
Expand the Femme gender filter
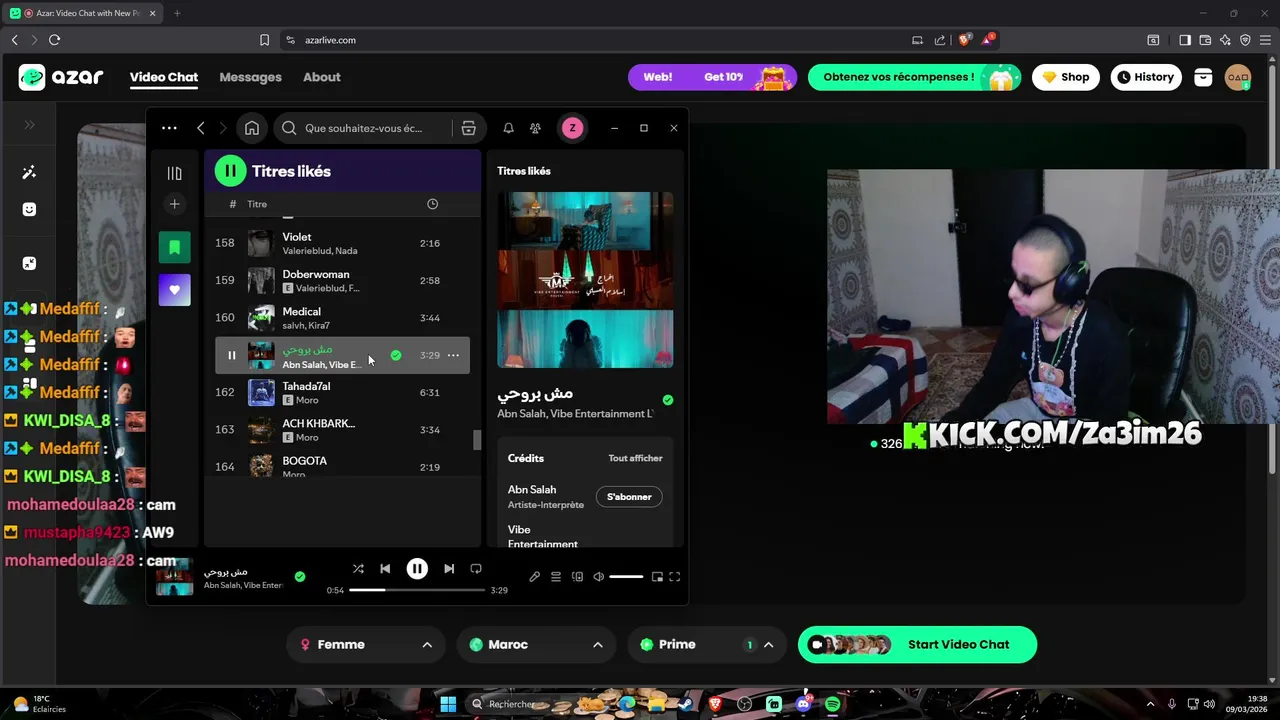click(367, 644)
